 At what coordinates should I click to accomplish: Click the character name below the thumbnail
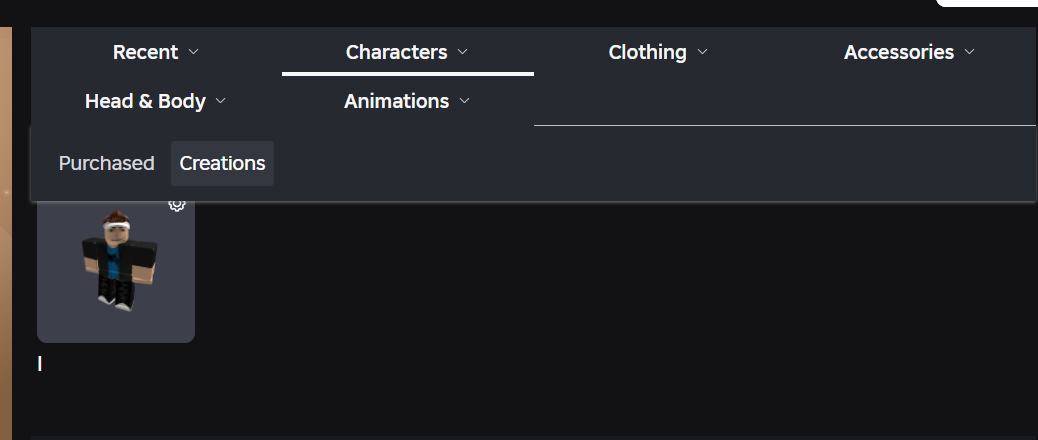(x=40, y=364)
